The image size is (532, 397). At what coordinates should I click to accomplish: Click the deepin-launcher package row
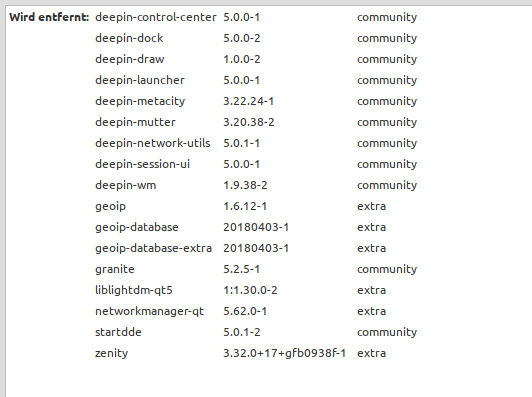pyautogui.click(x=140, y=80)
